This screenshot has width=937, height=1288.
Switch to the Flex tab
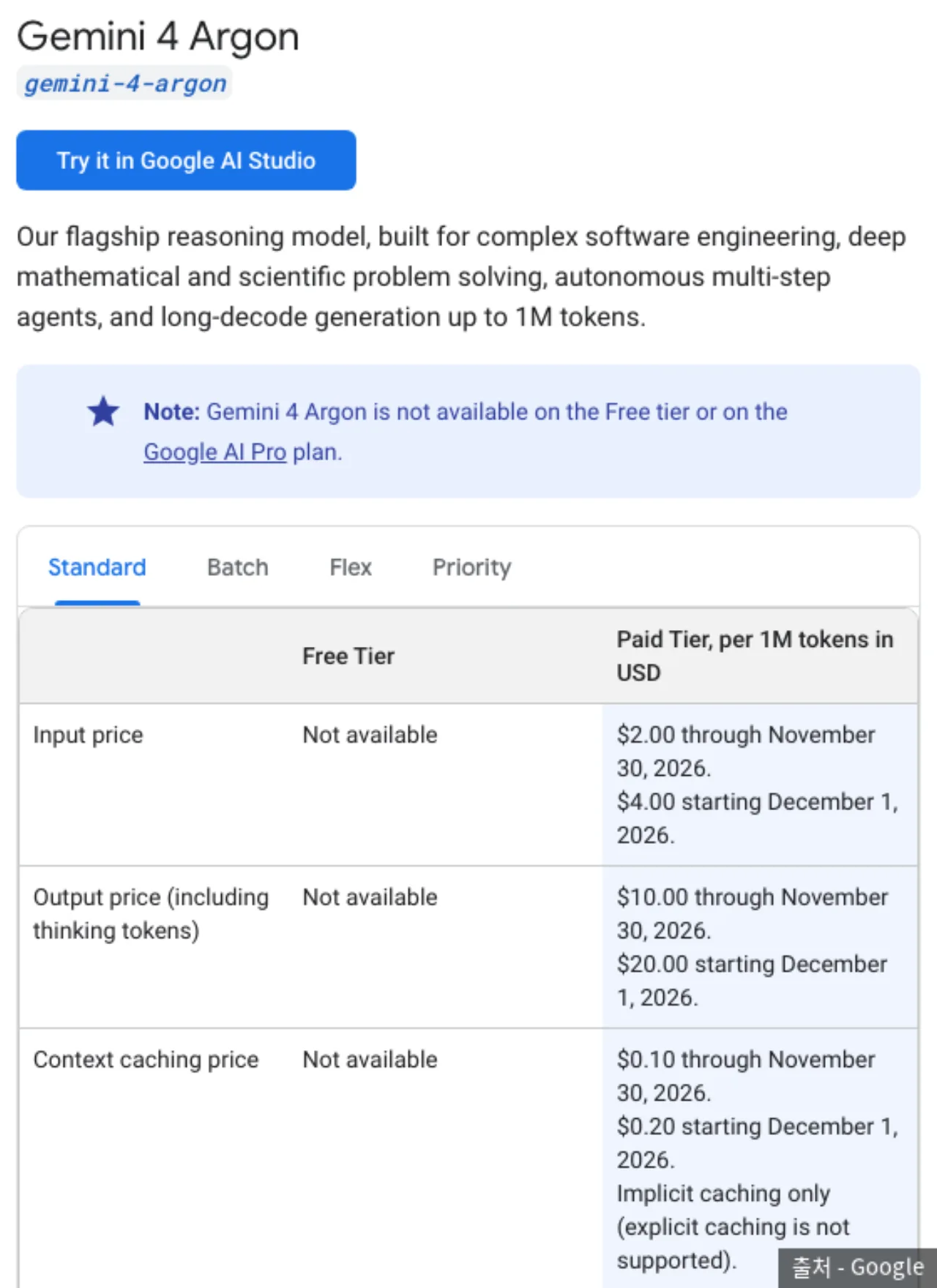[x=351, y=567]
